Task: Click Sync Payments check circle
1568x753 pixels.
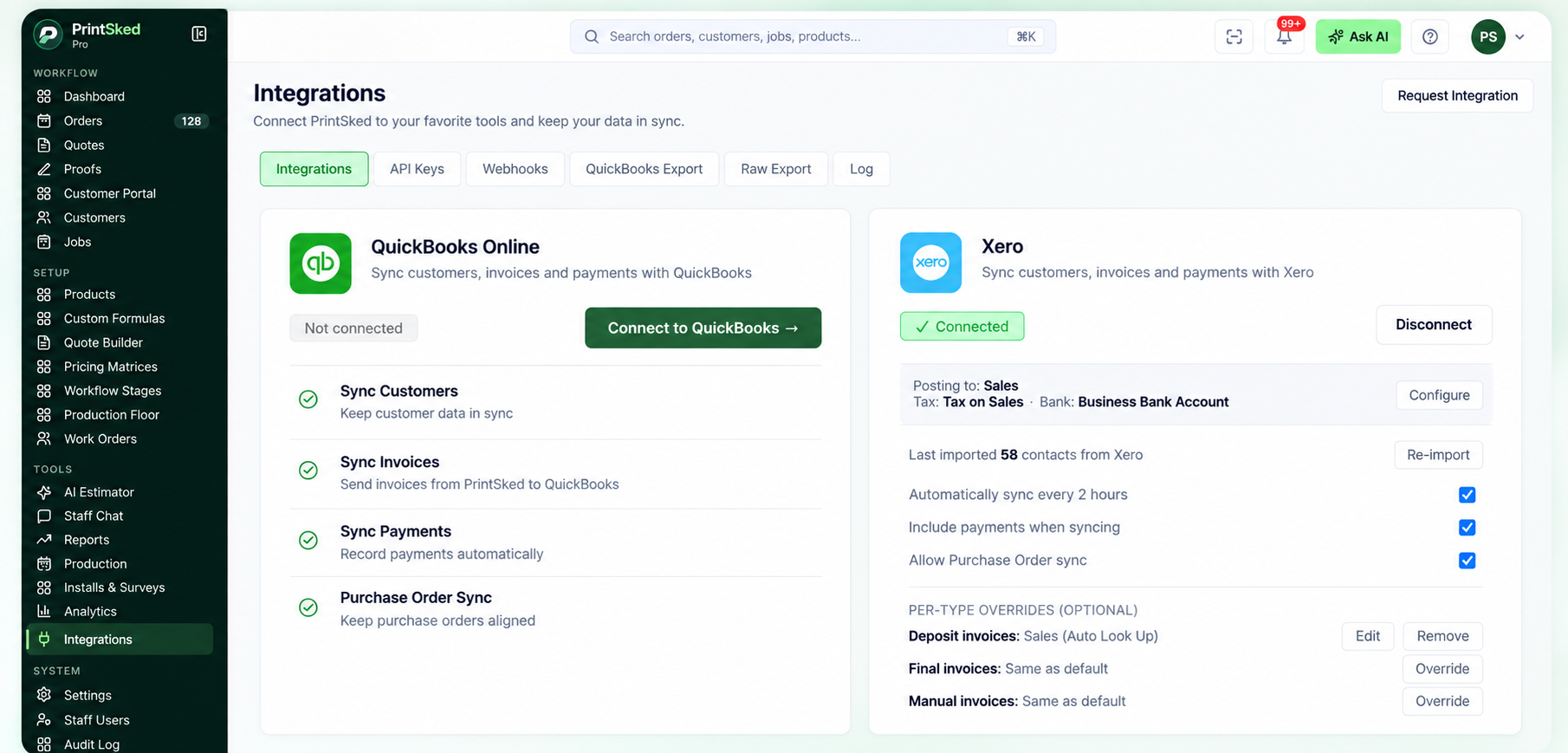Action: (308, 541)
